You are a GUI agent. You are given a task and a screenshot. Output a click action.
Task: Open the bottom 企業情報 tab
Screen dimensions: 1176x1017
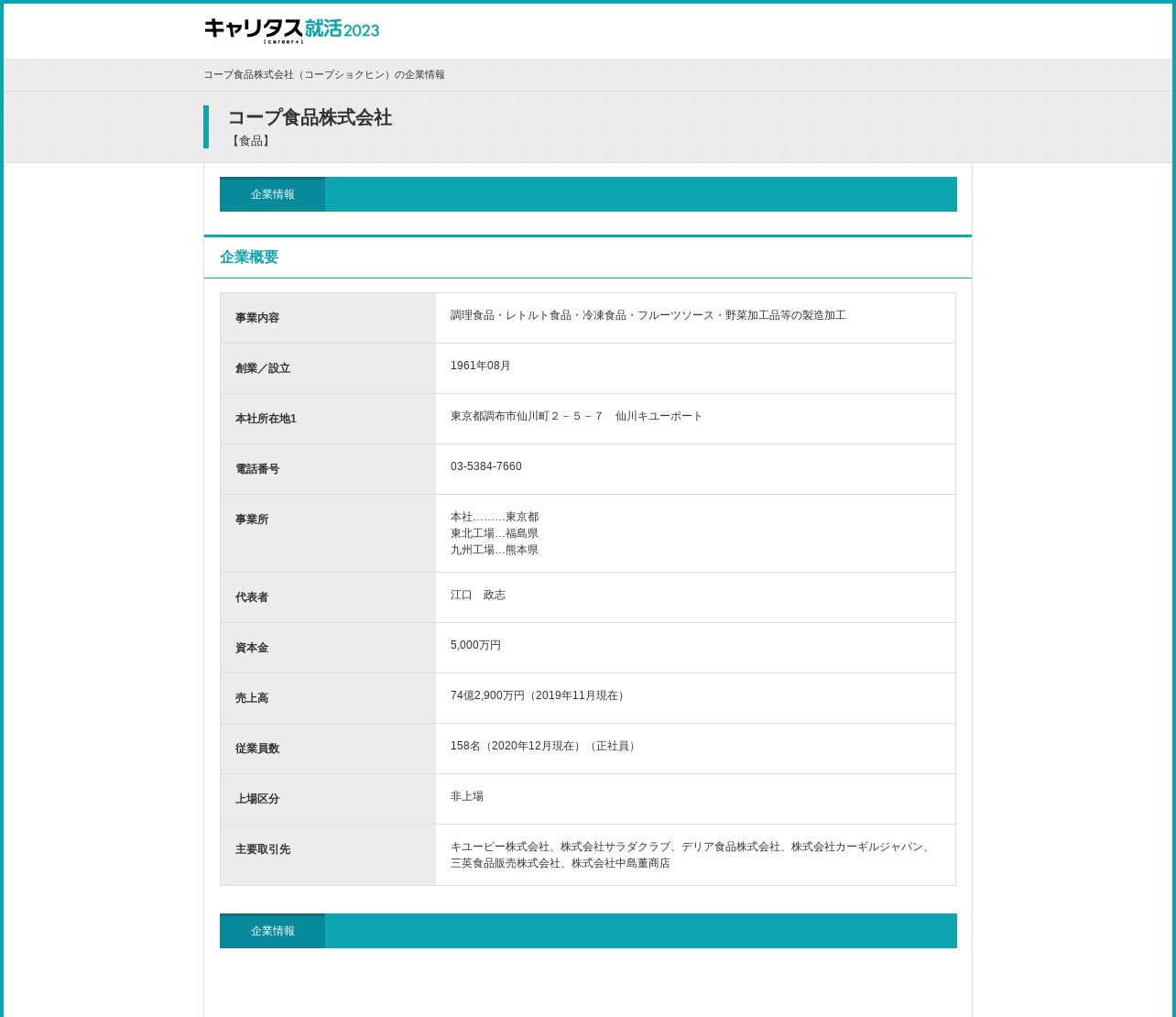[x=272, y=931]
